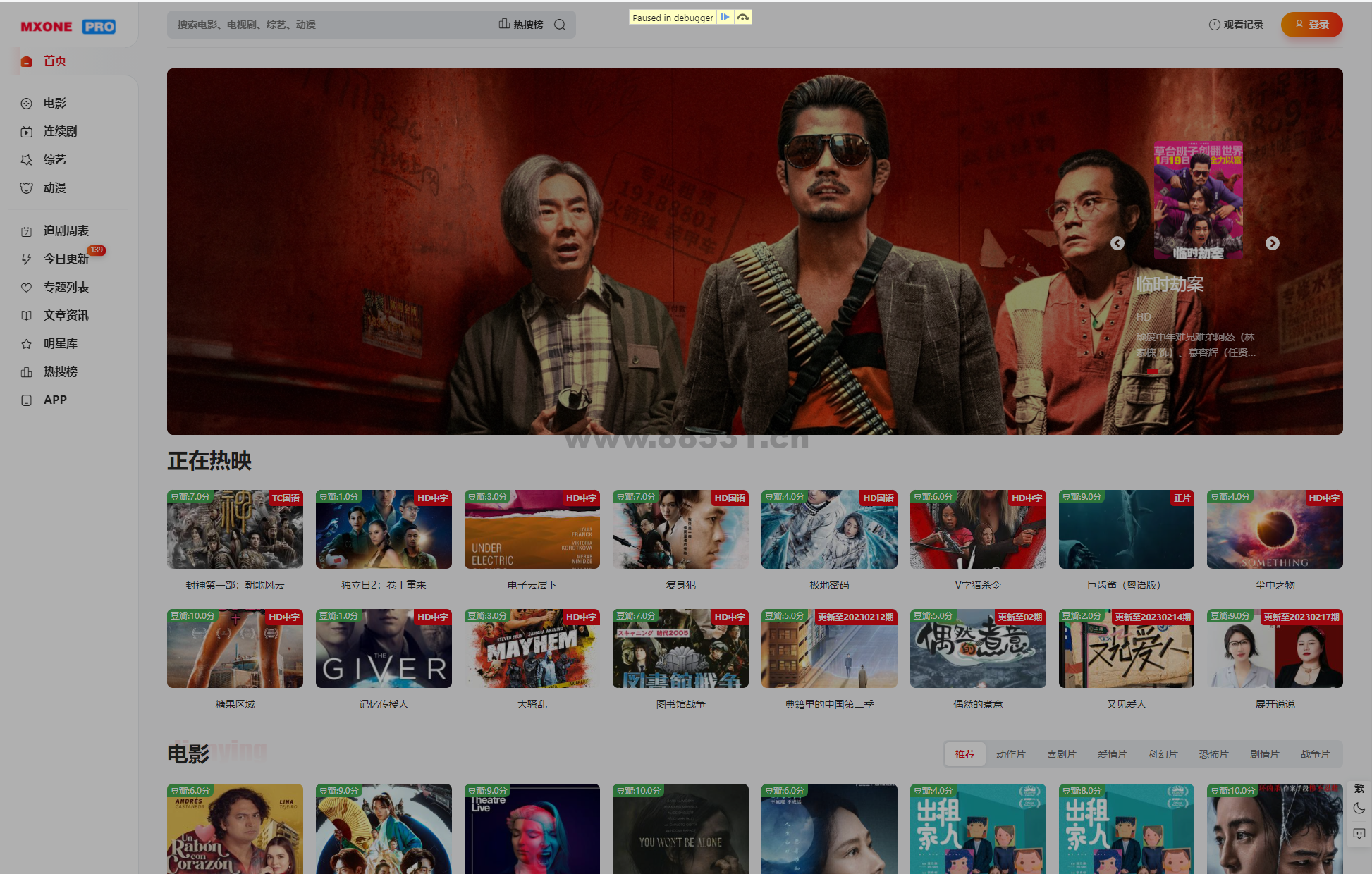Open the 记忆传授人 GIVER poster
Screen dimensions: 1372x874
point(384,648)
